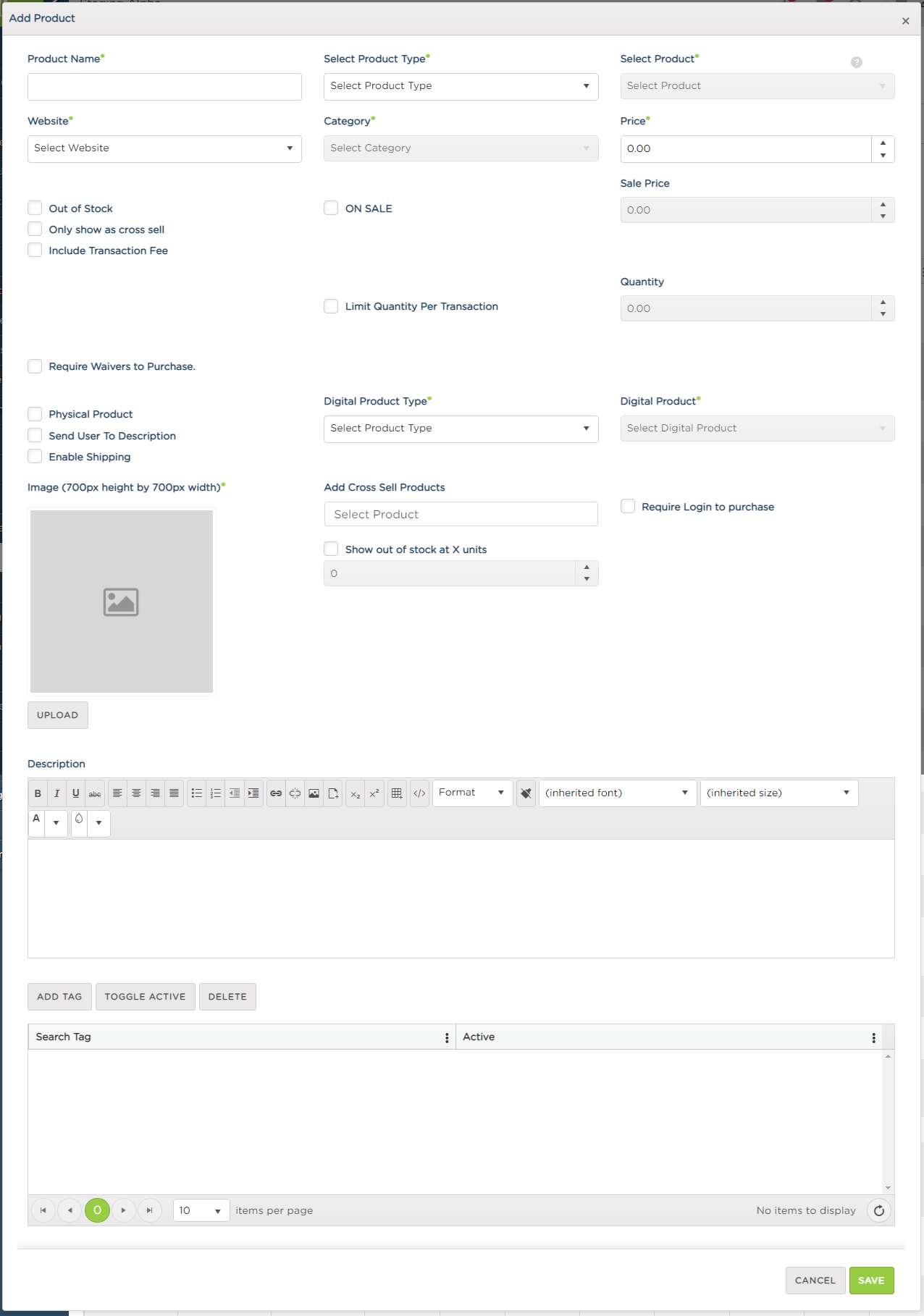Insert unordered bullet list
The height and width of the screenshot is (1316, 924).
pyautogui.click(x=196, y=793)
